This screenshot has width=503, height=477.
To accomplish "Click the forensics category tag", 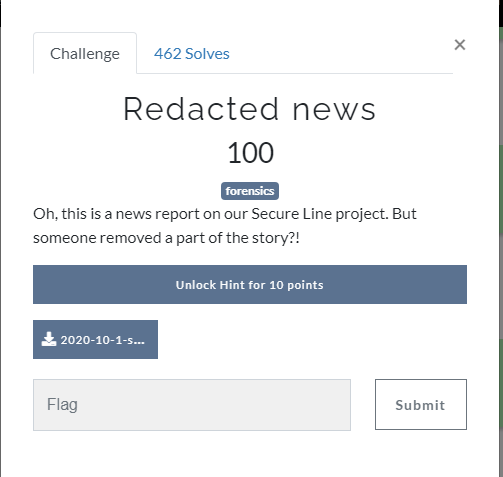I will pos(250,191).
